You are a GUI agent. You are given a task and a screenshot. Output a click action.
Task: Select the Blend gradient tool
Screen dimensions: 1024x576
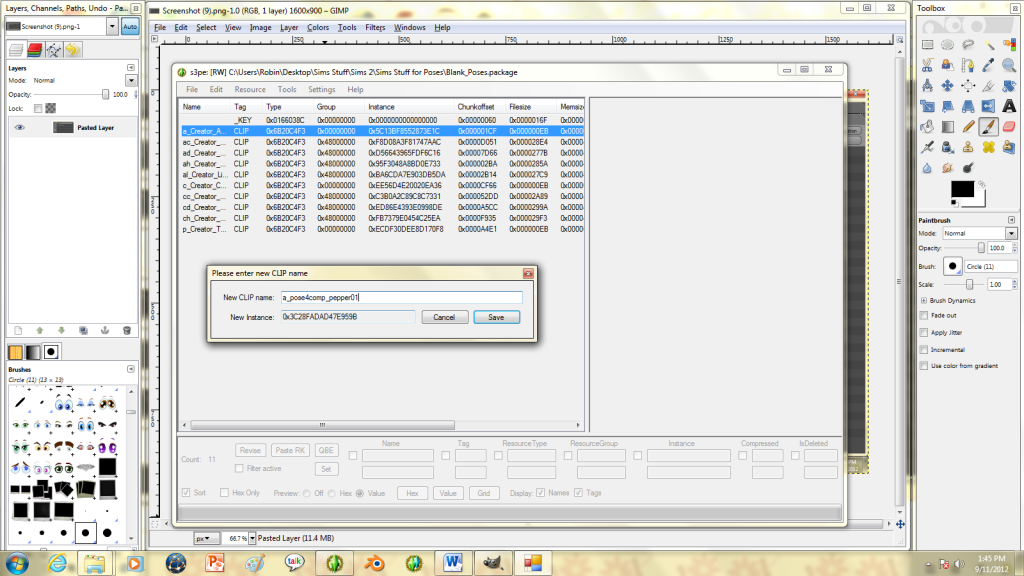click(948, 127)
